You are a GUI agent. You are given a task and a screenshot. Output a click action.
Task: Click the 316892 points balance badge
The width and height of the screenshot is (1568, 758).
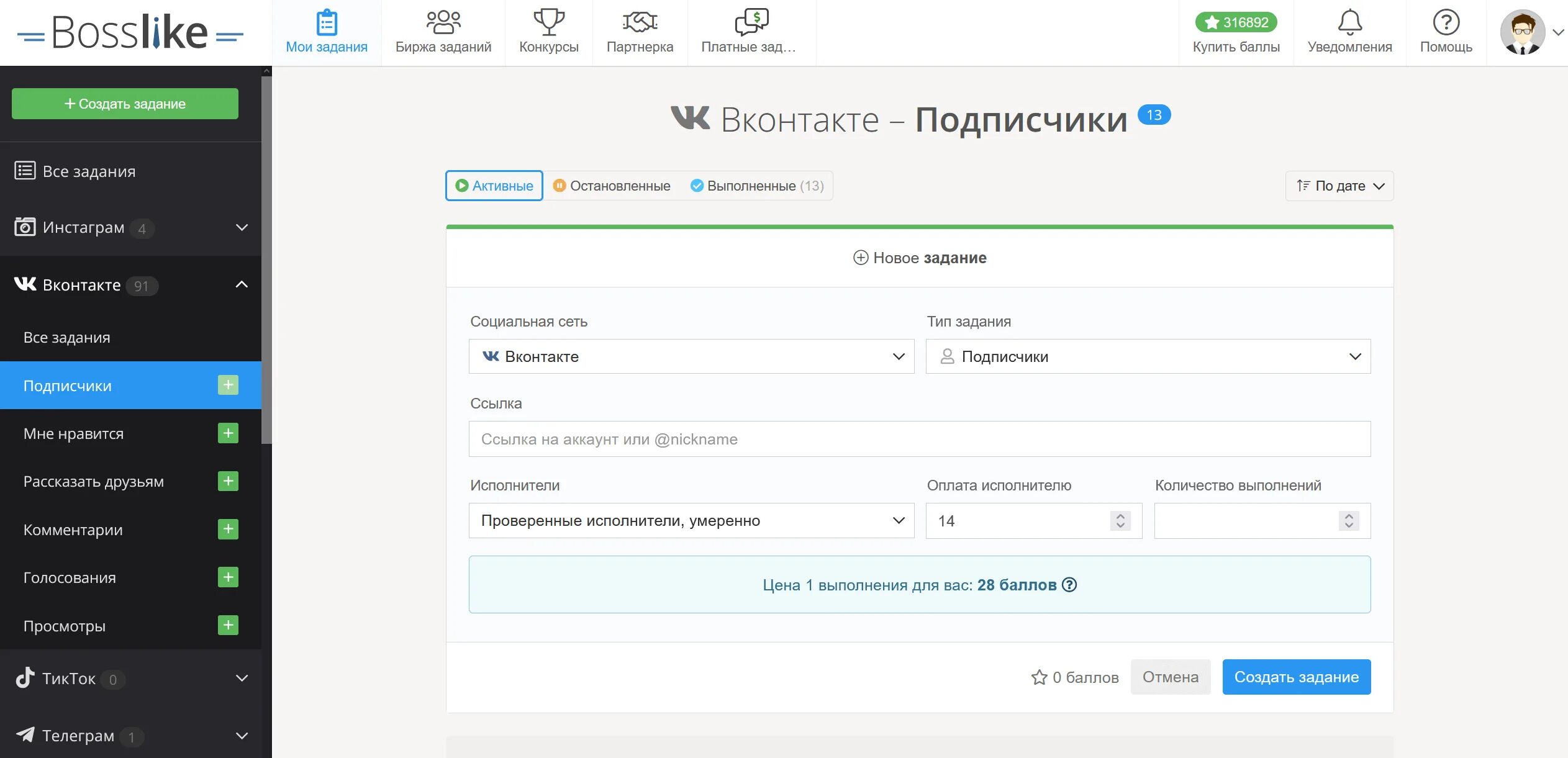(1236, 22)
